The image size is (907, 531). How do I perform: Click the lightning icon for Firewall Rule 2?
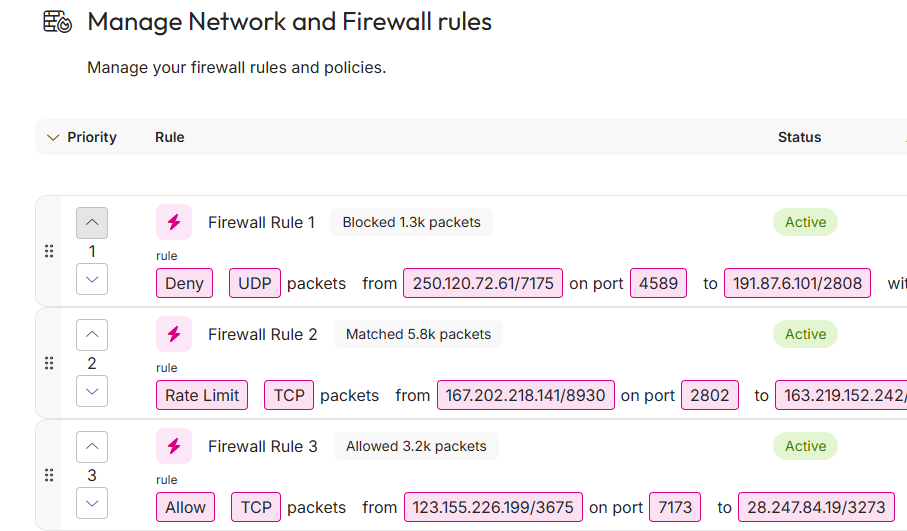click(x=174, y=334)
